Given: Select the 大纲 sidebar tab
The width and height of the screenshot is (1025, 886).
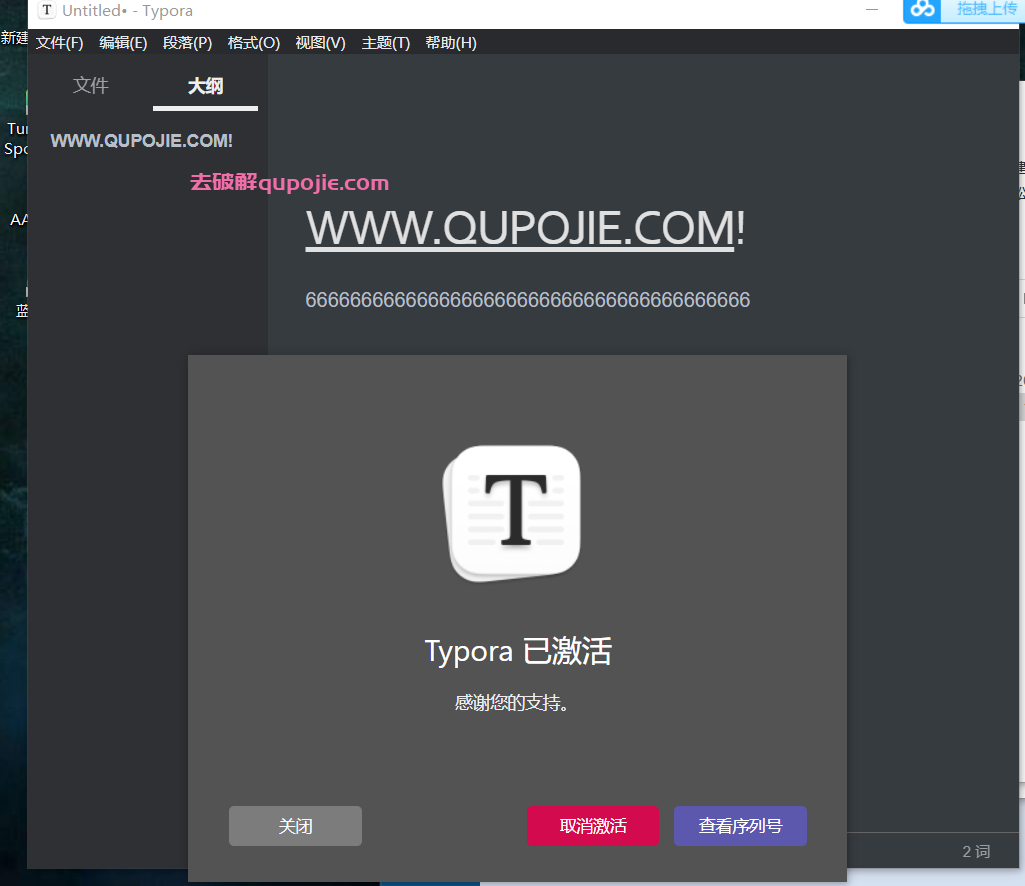Looking at the screenshot, I should click(x=205, y=86).
